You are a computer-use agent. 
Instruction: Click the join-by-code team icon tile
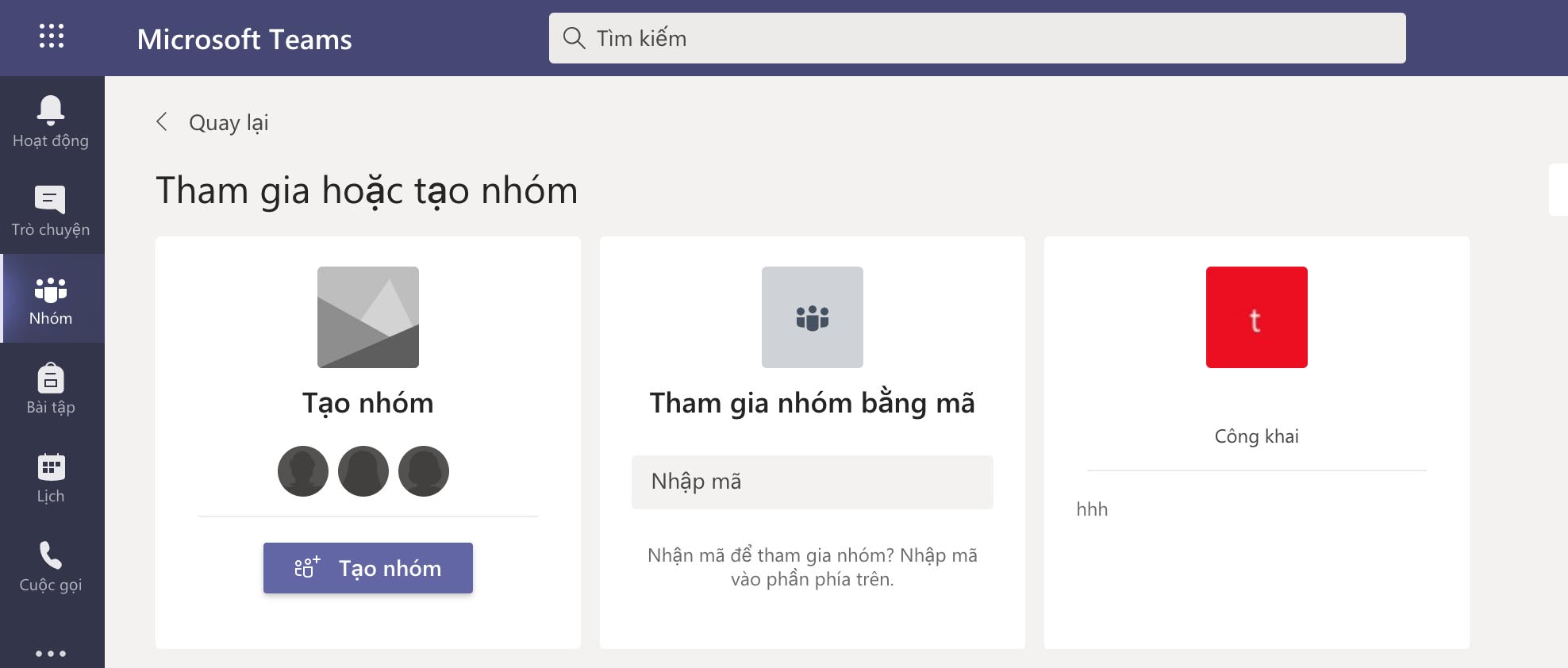coord(813,317)
